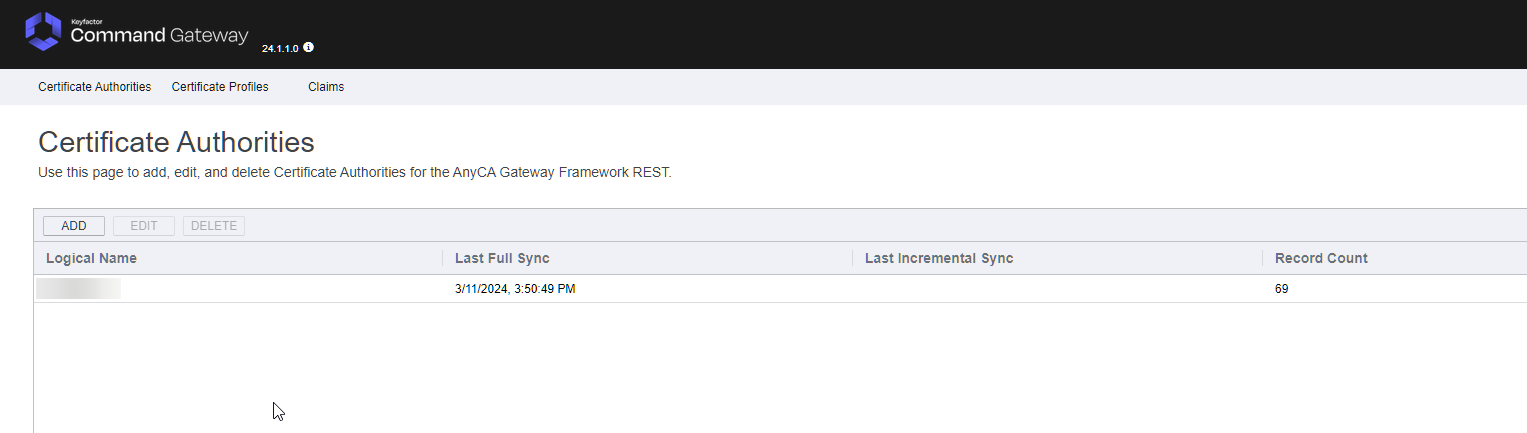The width and height of the screenshot is (1527, 433).
Task: Click the 3/11/2024, 3:50:49 PM sync cell
Action: coord(515,289)
